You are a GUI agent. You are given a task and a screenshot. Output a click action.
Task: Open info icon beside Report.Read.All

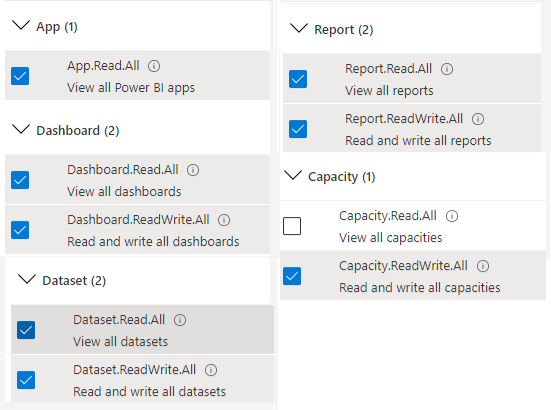[447, 69]
